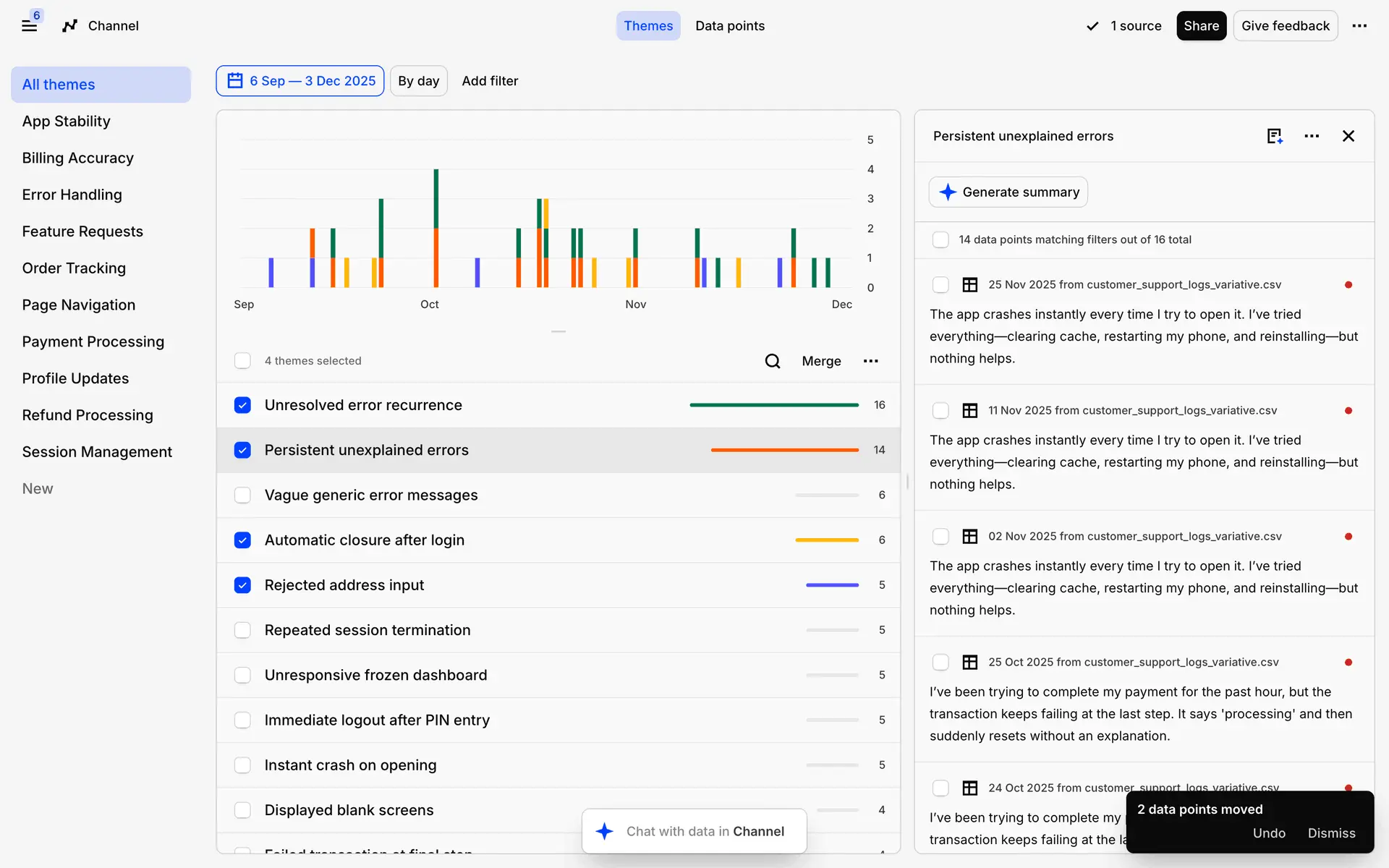Image resolution: width=1389 pixels, height=868 pixels.
Task: Switch to the Data points tab
Action: click(x=729, y=26)
